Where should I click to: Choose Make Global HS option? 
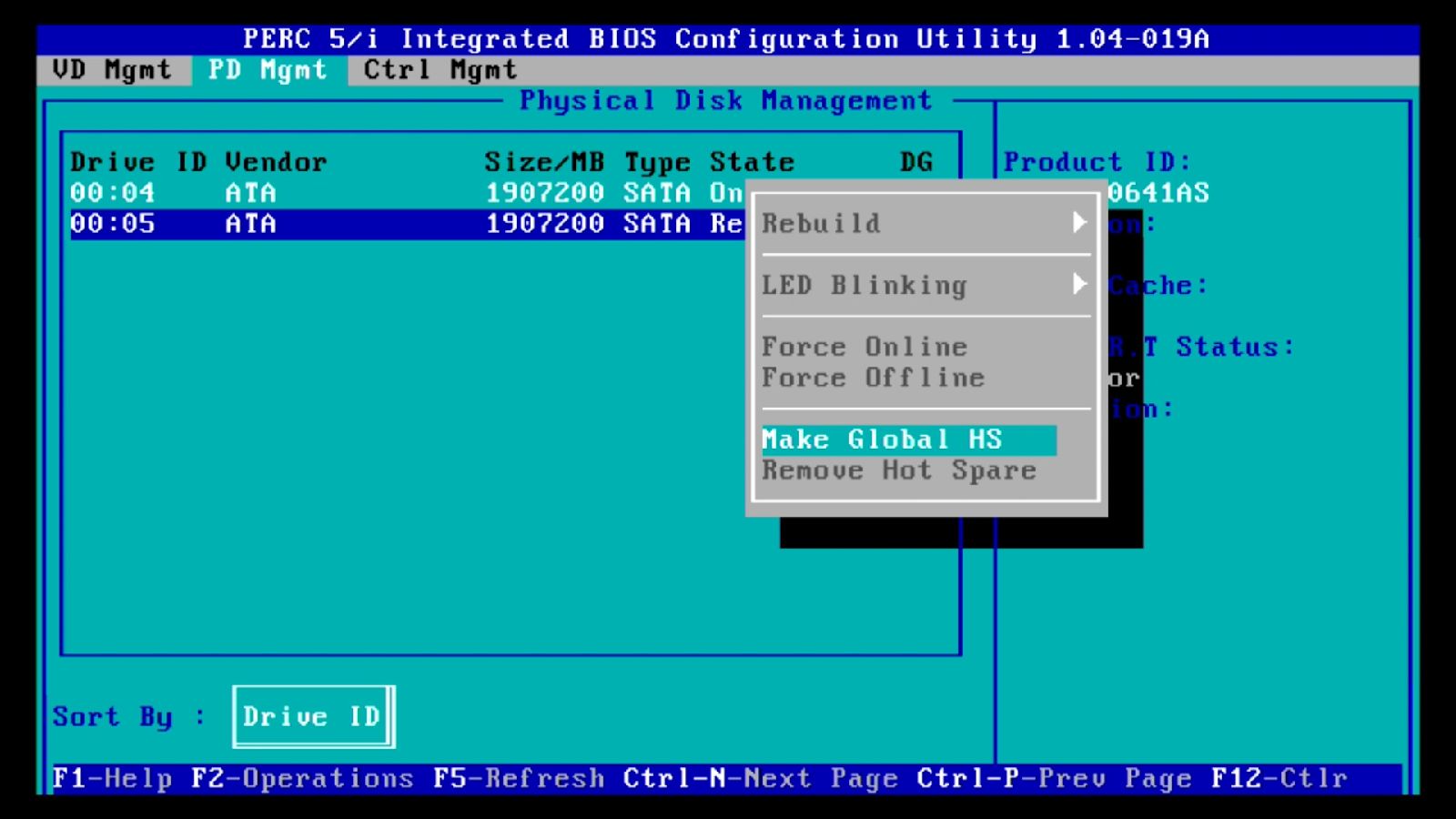pyautogui.click(x=882, y=440)
